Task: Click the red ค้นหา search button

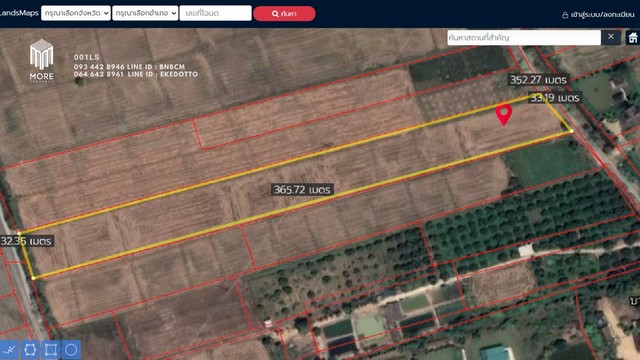Action: pyautogui.click(x=284, y=13)
